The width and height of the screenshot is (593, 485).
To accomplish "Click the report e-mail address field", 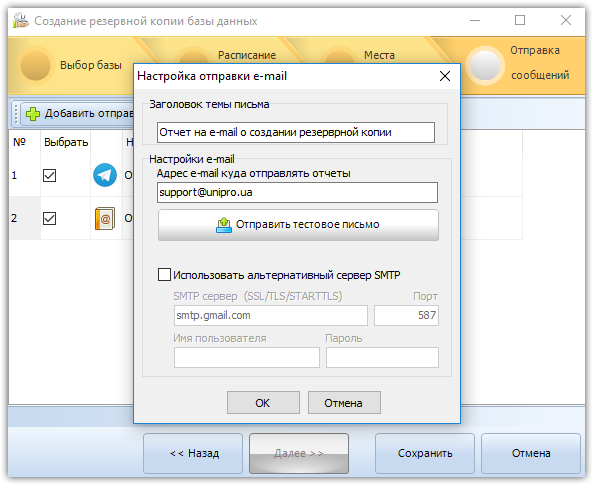I will [x=297, y=193].
